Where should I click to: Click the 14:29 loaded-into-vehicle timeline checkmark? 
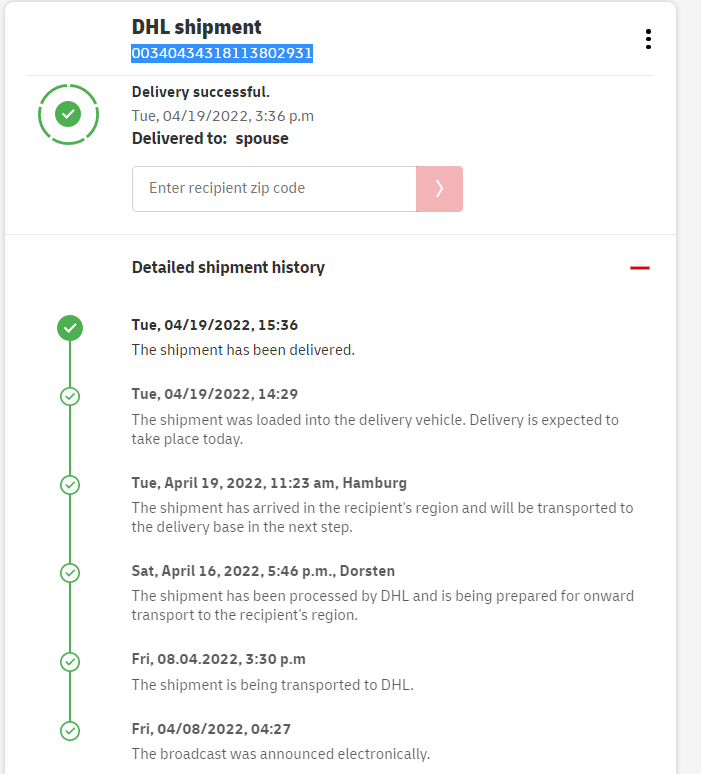70,396
